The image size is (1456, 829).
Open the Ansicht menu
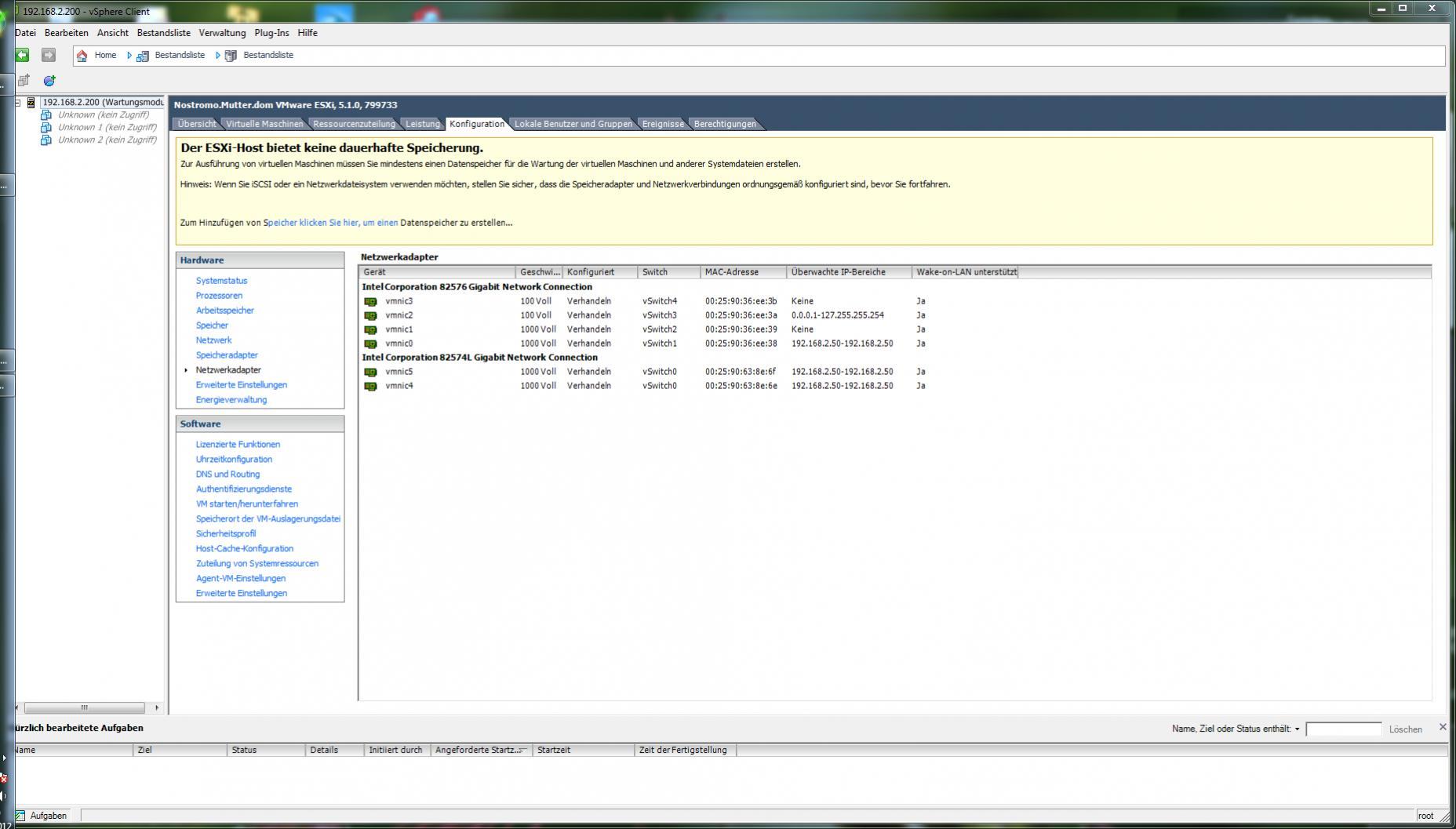click(x=113, y=33)
